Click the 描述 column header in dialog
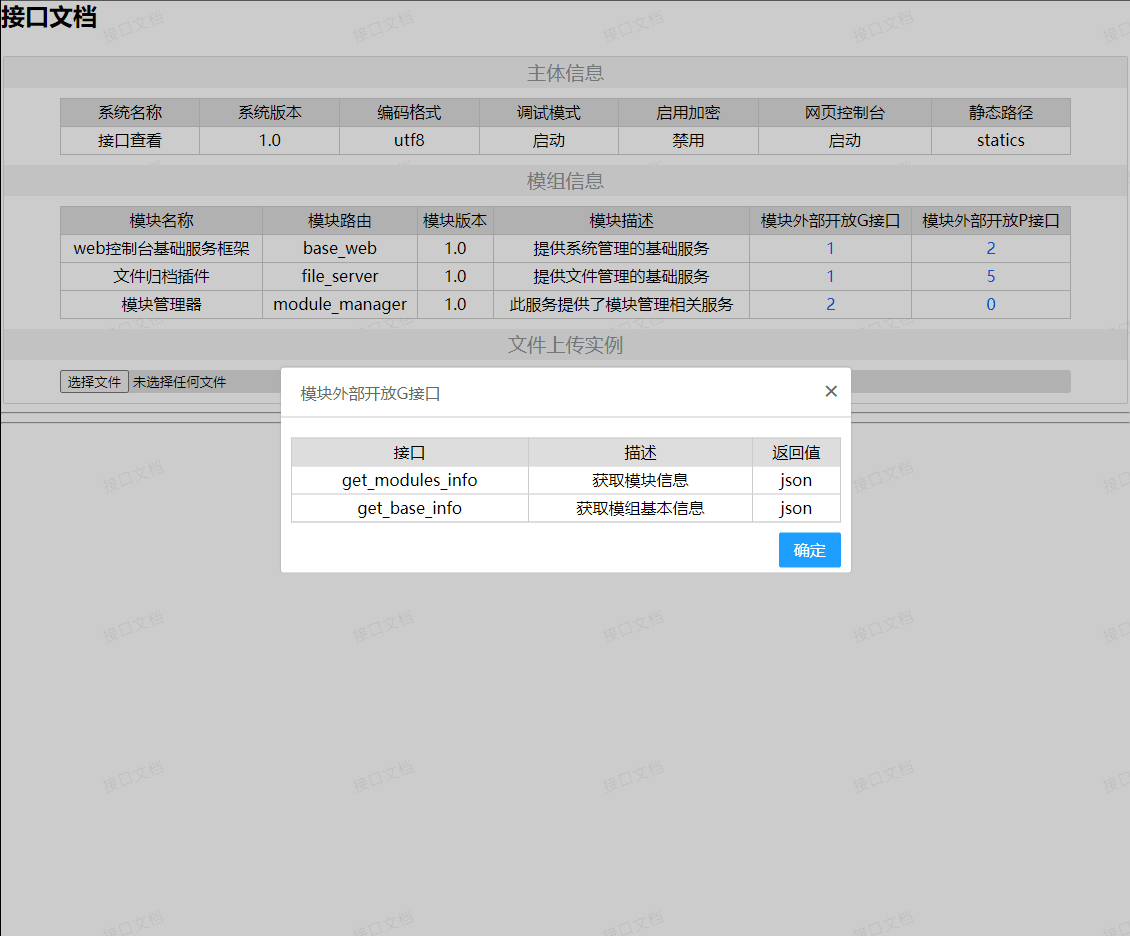 (x=640, y=453)
